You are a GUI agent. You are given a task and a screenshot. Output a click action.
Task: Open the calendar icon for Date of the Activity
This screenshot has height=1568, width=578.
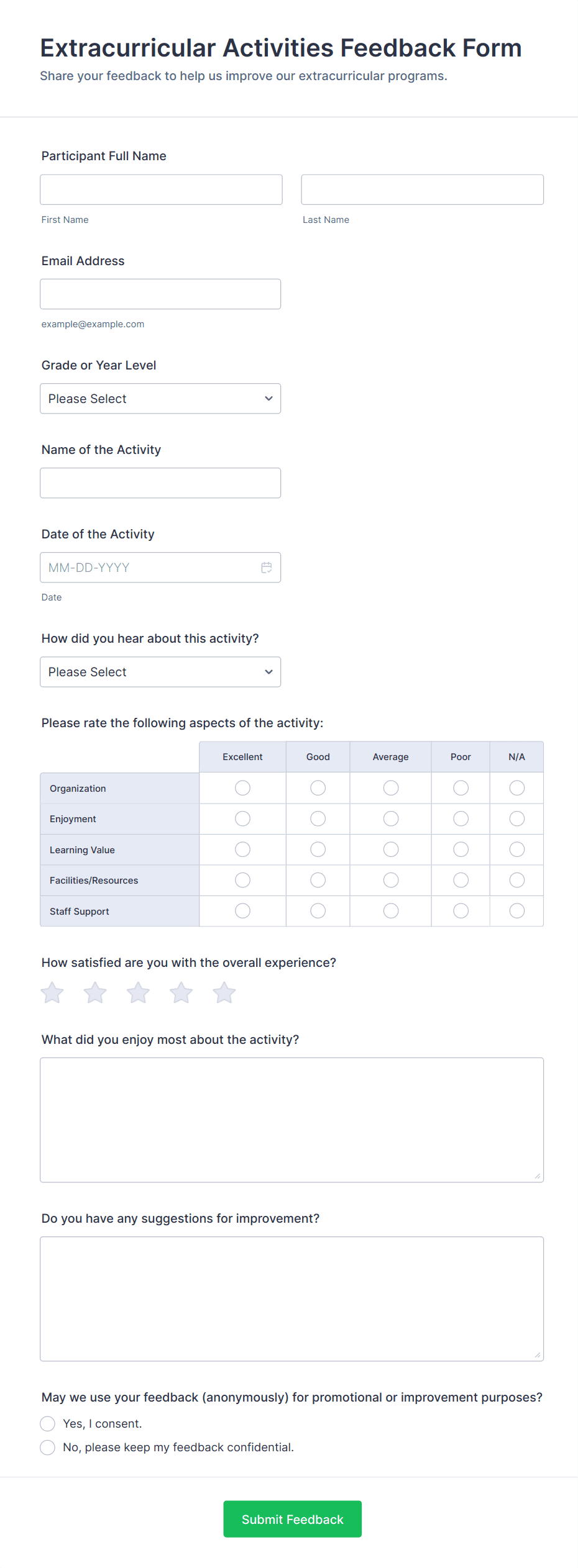pyautogui.click(x=266, y=567)
